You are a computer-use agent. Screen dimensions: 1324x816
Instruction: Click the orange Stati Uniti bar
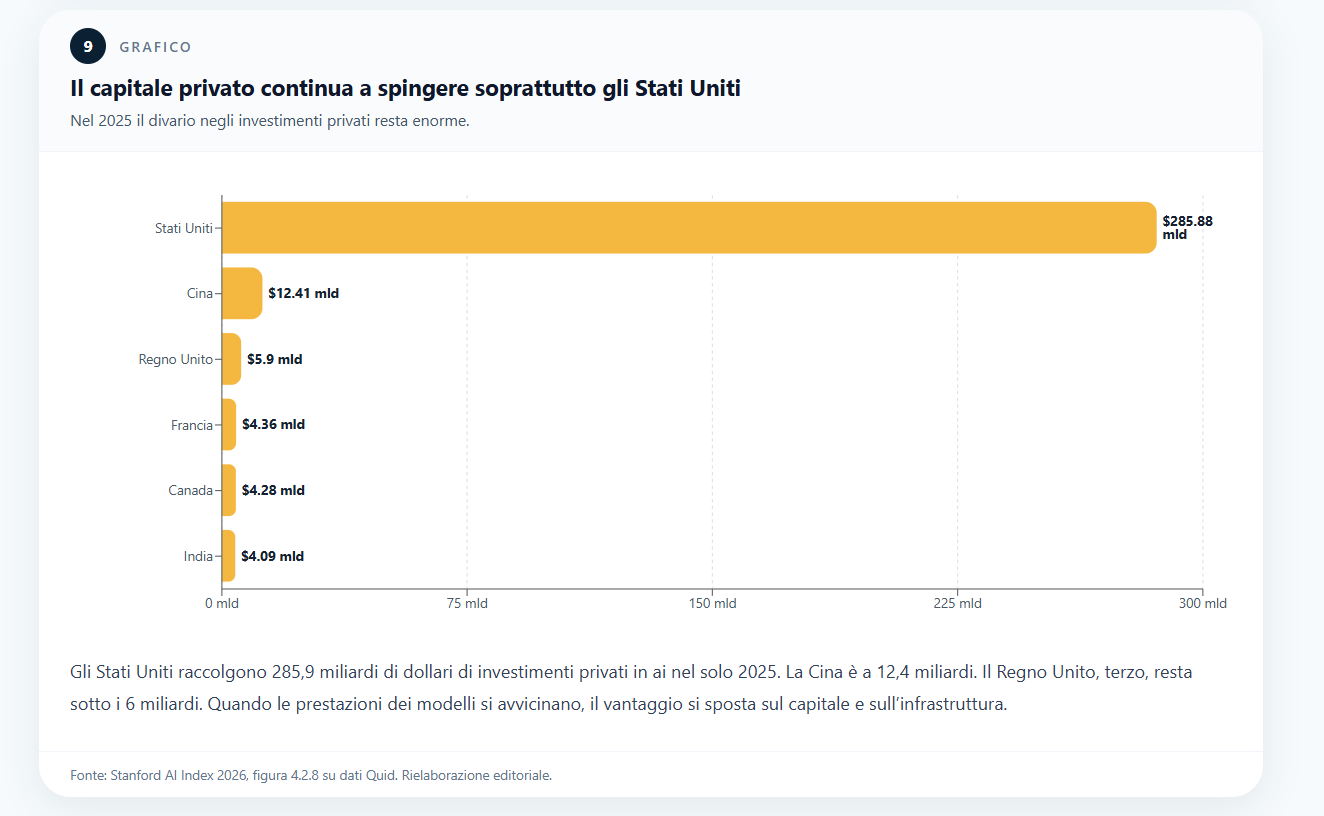click(x=688, y=228)
